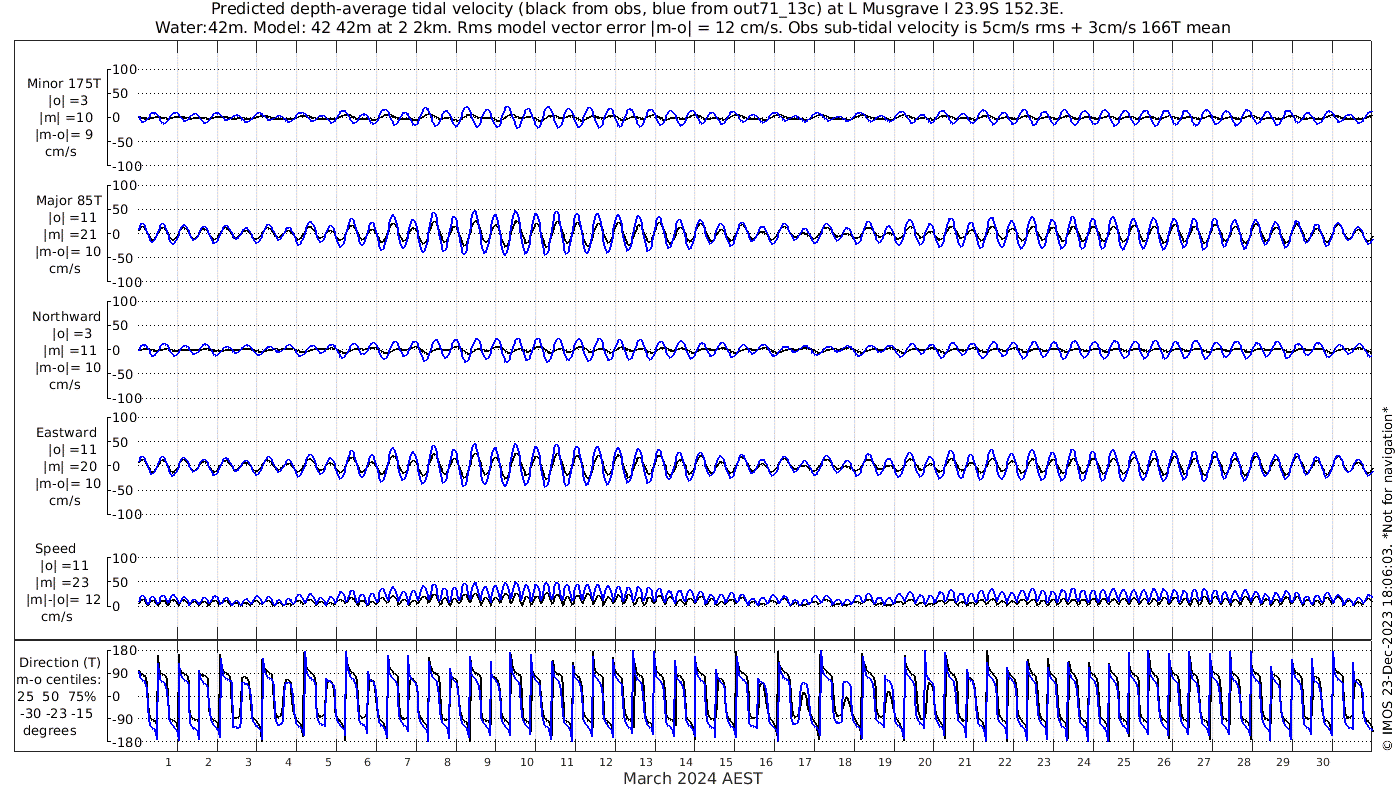Click '-50' tick of the Northward axis

pos(125,374)
